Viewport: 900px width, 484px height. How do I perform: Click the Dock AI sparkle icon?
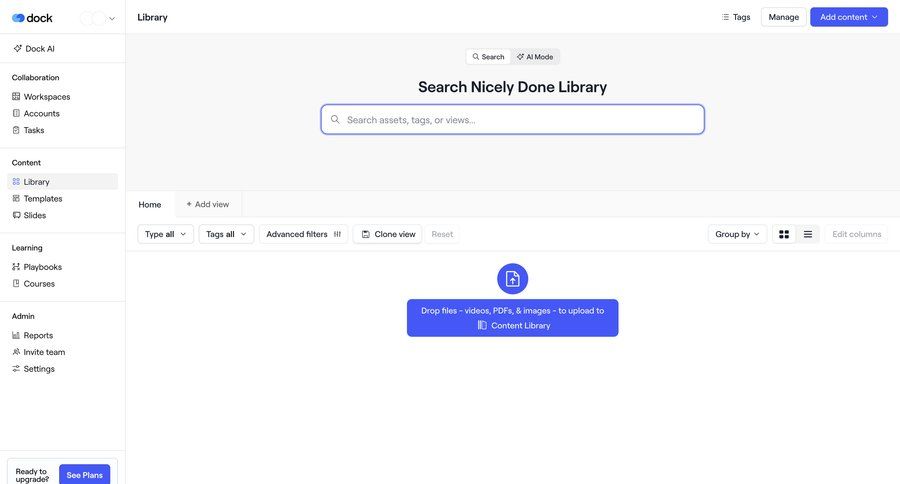tap(18, 49)
